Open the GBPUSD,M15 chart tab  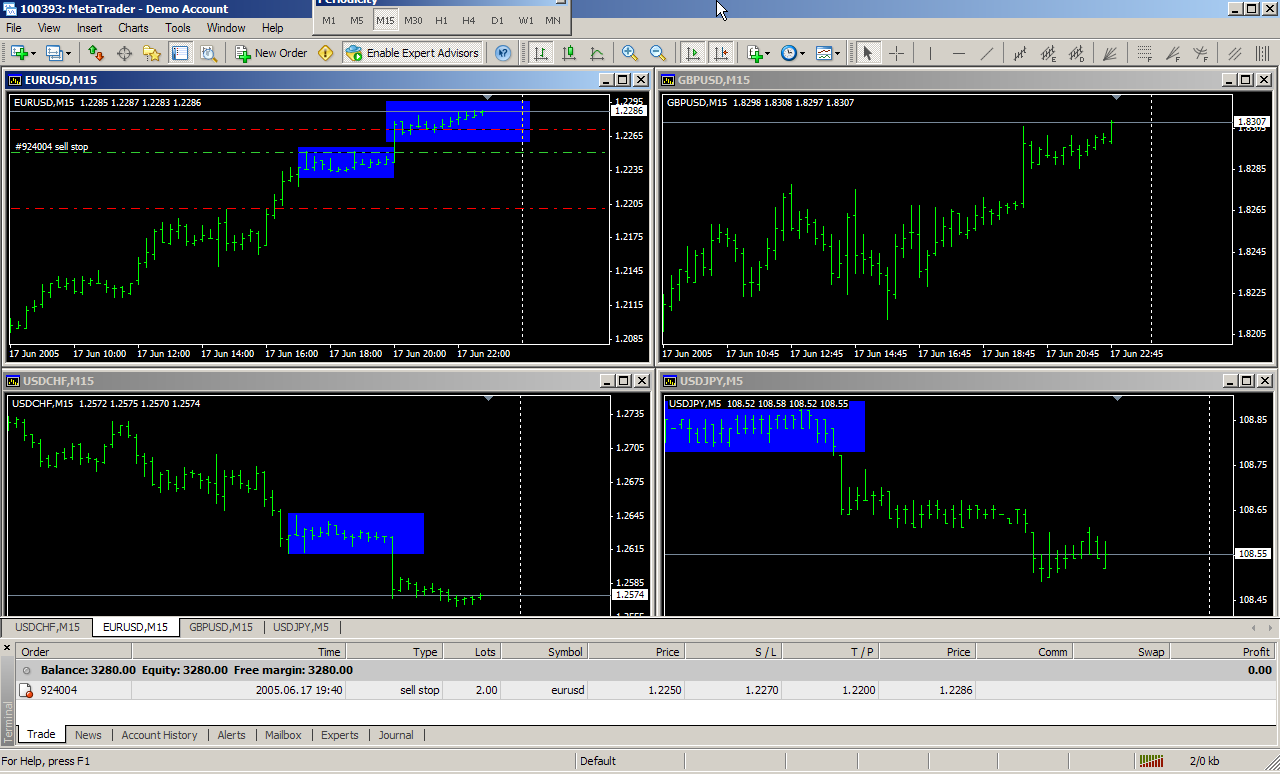(220, 627)
